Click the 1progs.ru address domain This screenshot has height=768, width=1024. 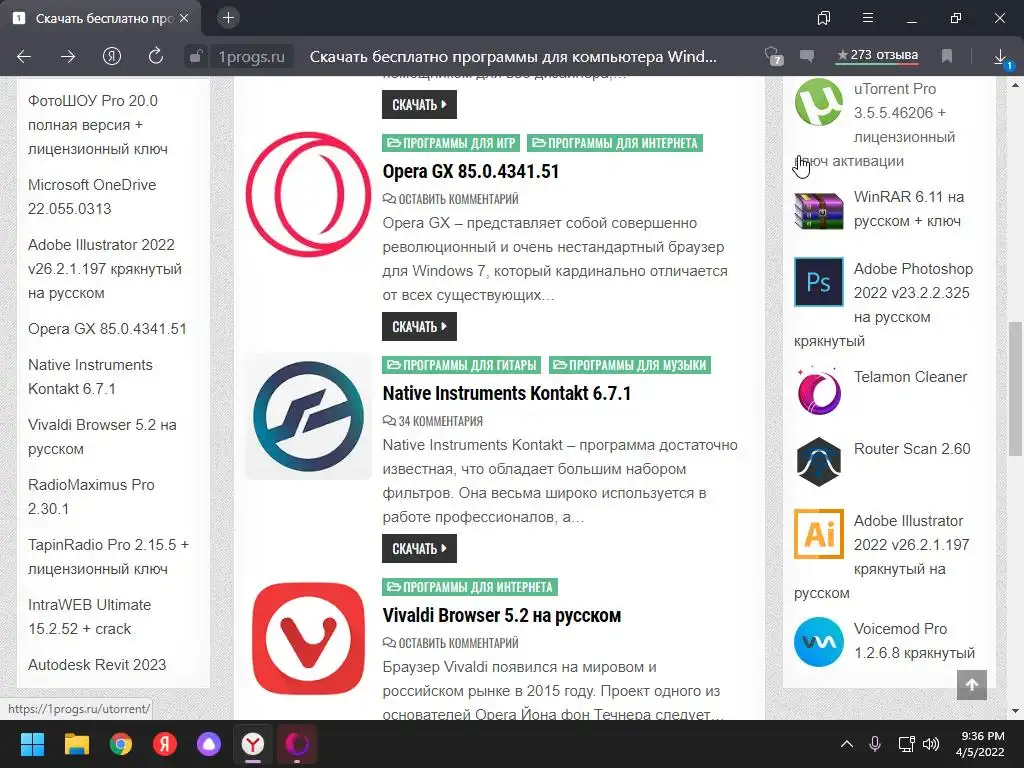[x=251, y=57]
